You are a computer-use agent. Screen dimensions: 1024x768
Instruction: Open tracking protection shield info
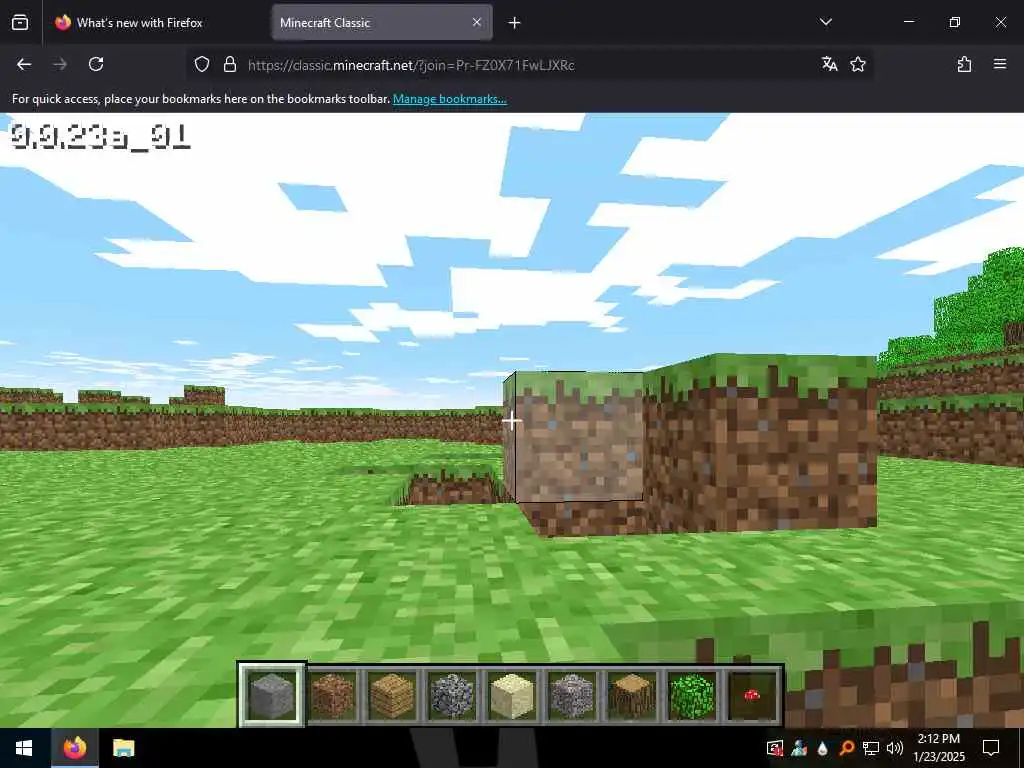202,65
